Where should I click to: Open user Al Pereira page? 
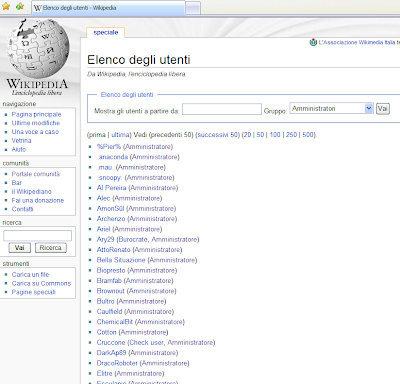pos(111,188)
